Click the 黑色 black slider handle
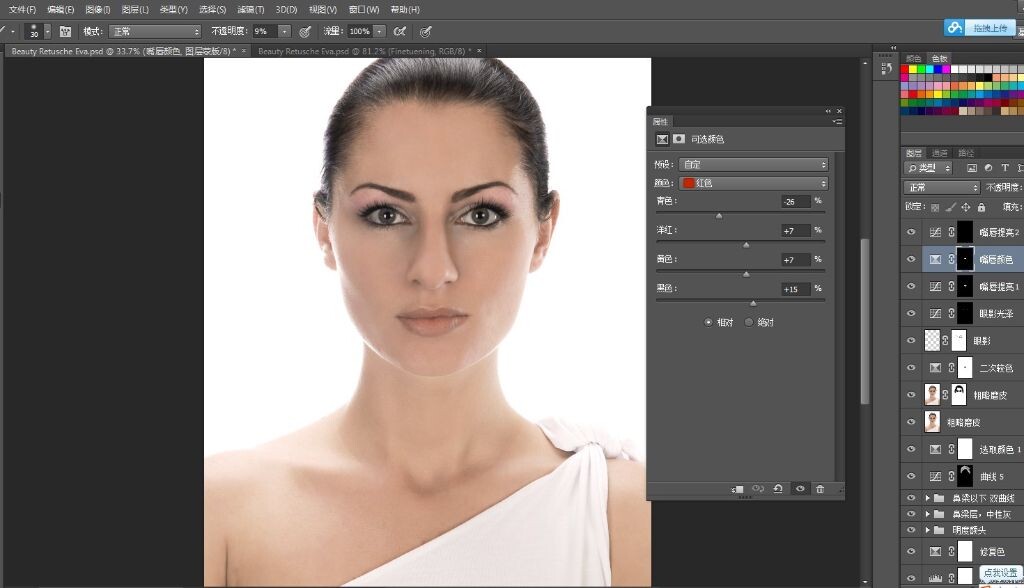Viewport: 1024px width, 588px height. [753, 303]
